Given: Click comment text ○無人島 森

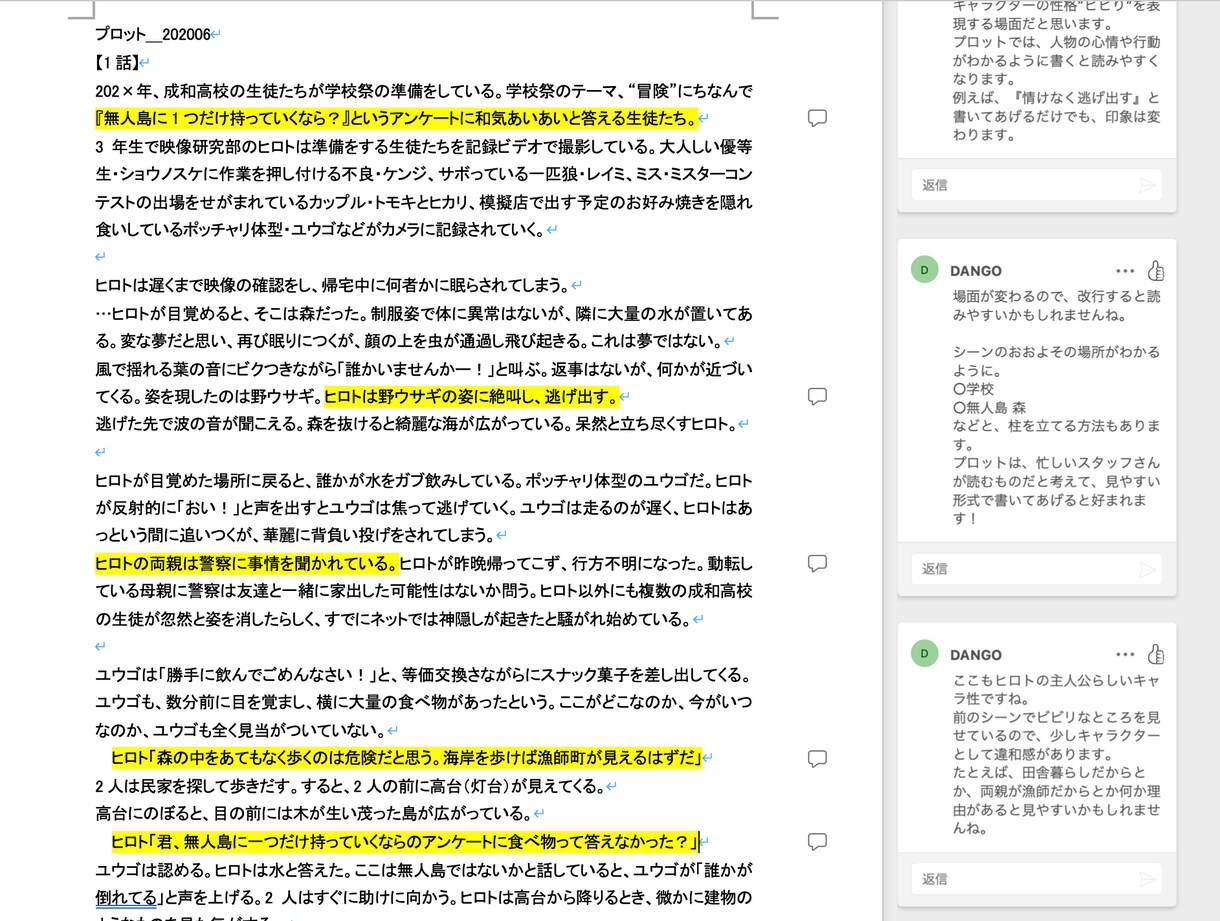Looking at the screenshot, I should tap(990, 408).
